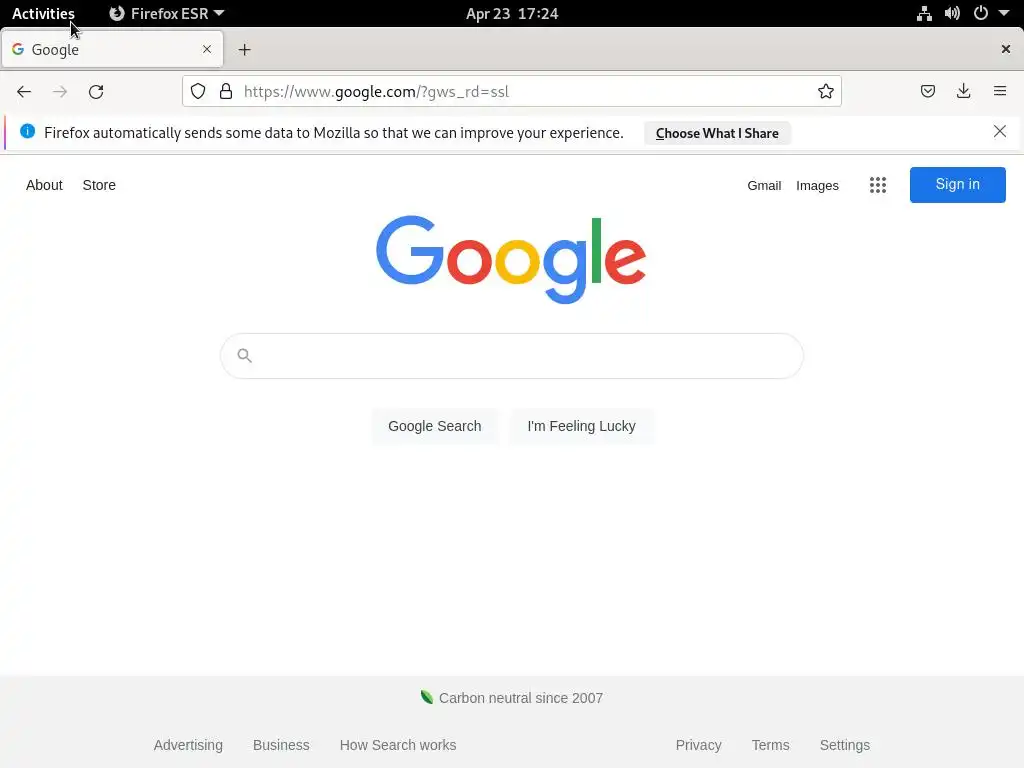Viewport: 1024px width, 768px height.
Task: Close the Firefox window
Action: click(x=1006, y=49)
